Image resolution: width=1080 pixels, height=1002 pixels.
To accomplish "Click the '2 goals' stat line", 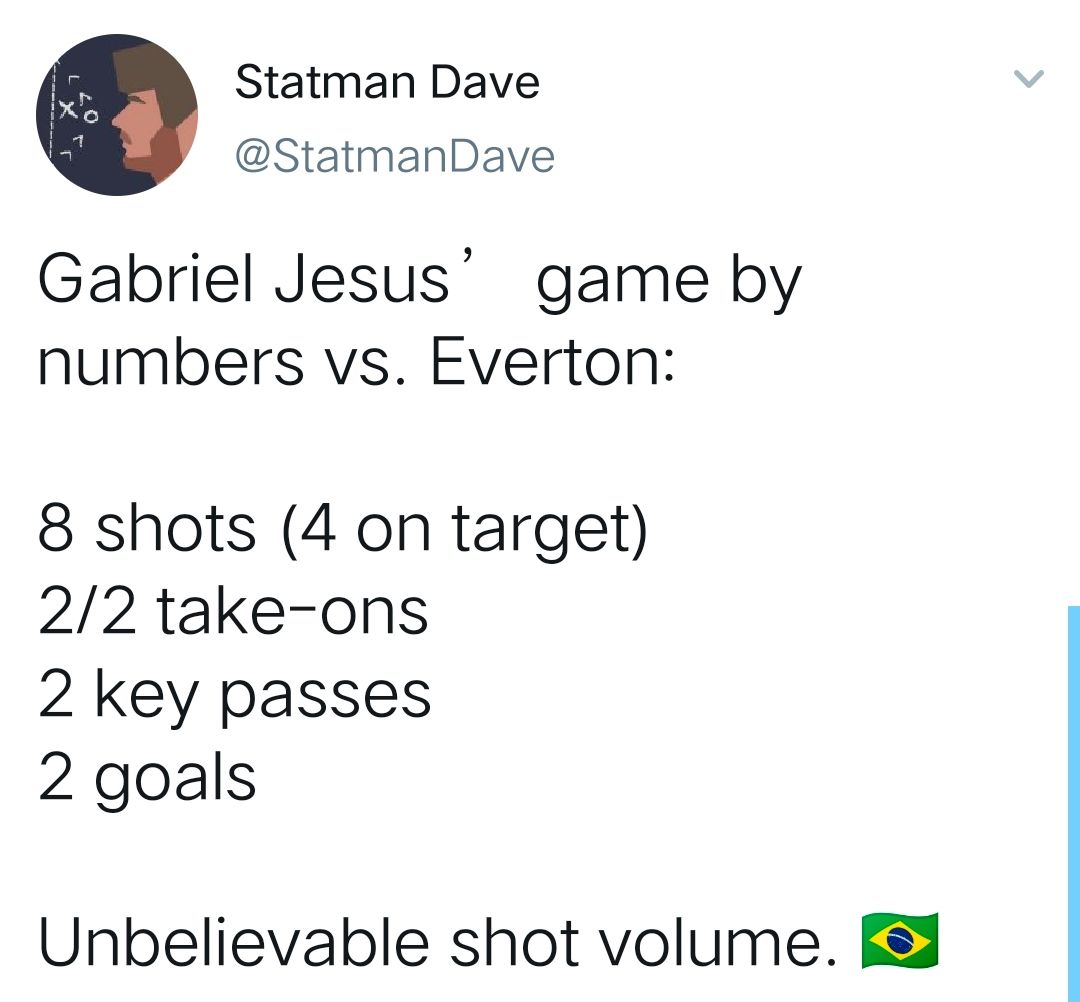I will pyautogui.click(x=147, y=780).
